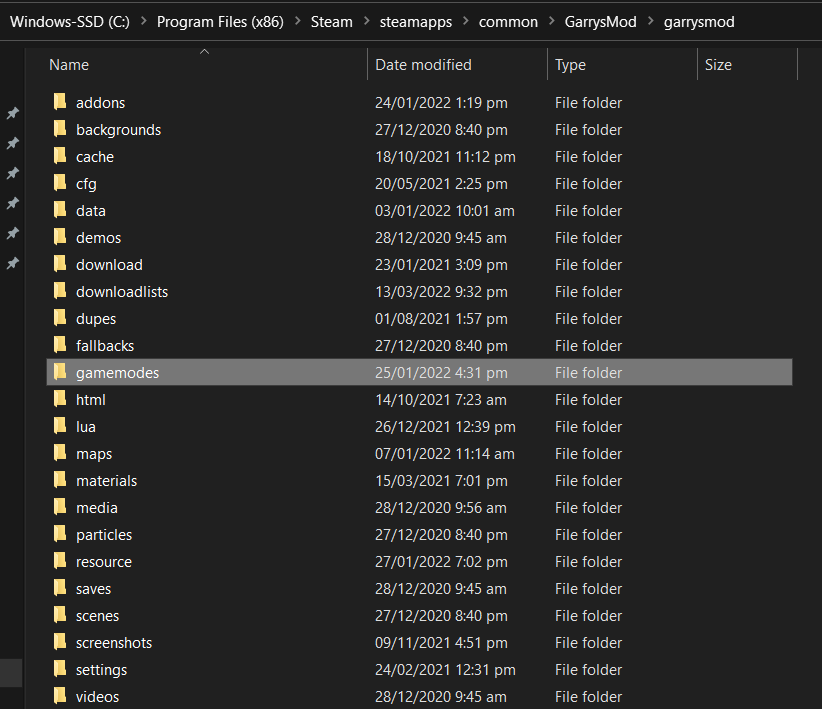The height and width of the screenshot is (709, 822).
Task: Select the settings folder name
Action: point(101,670)
